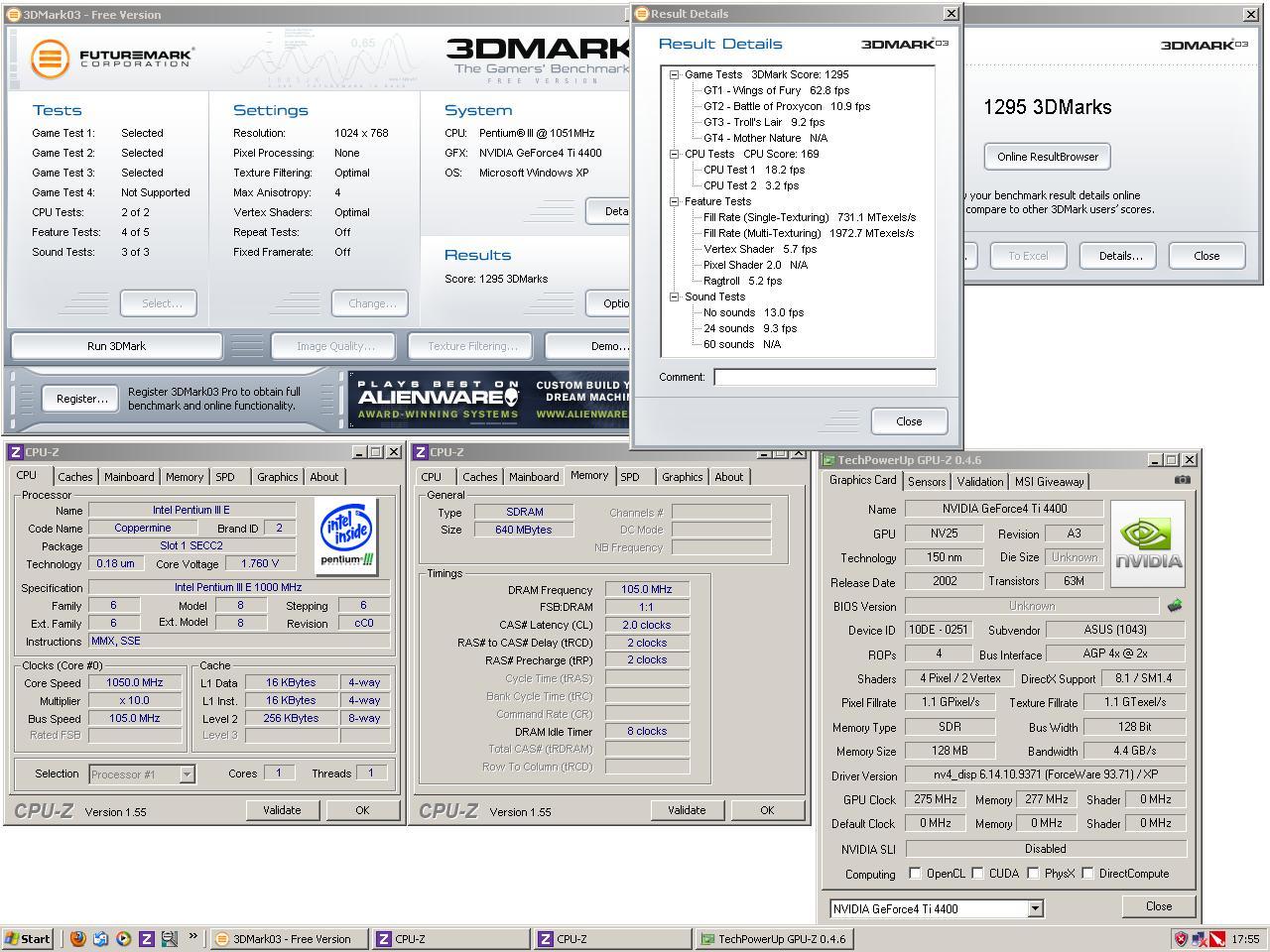Click the Alienware advertisement banner
The image size is (1270, 952).
(490, 399)
